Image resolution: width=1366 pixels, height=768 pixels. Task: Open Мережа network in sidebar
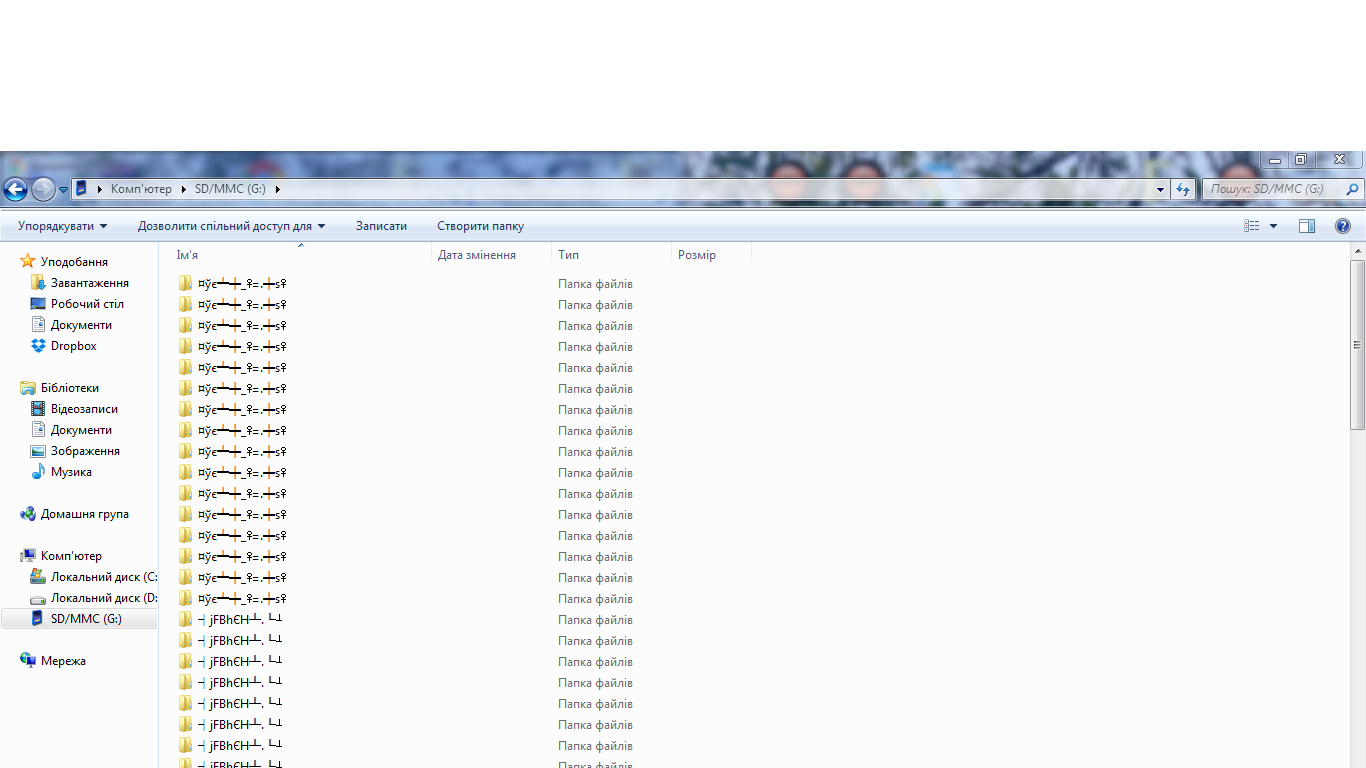click(63, 661)
